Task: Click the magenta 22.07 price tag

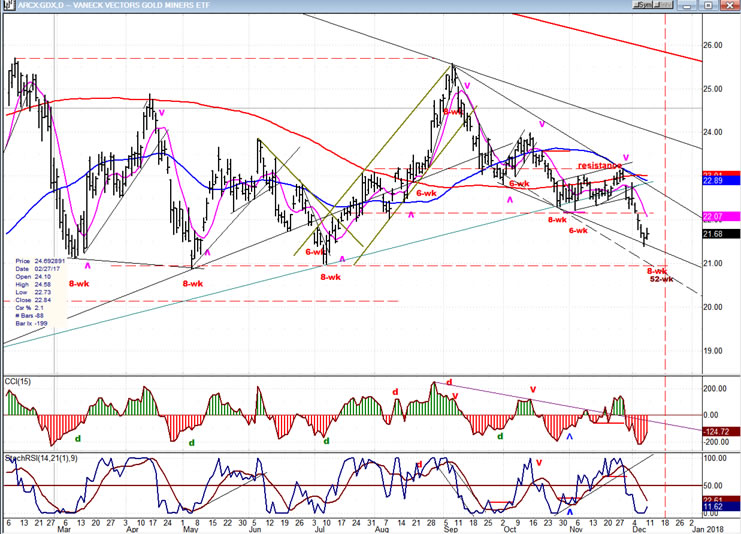Action: pyautogui.click(x=721, y=217)
